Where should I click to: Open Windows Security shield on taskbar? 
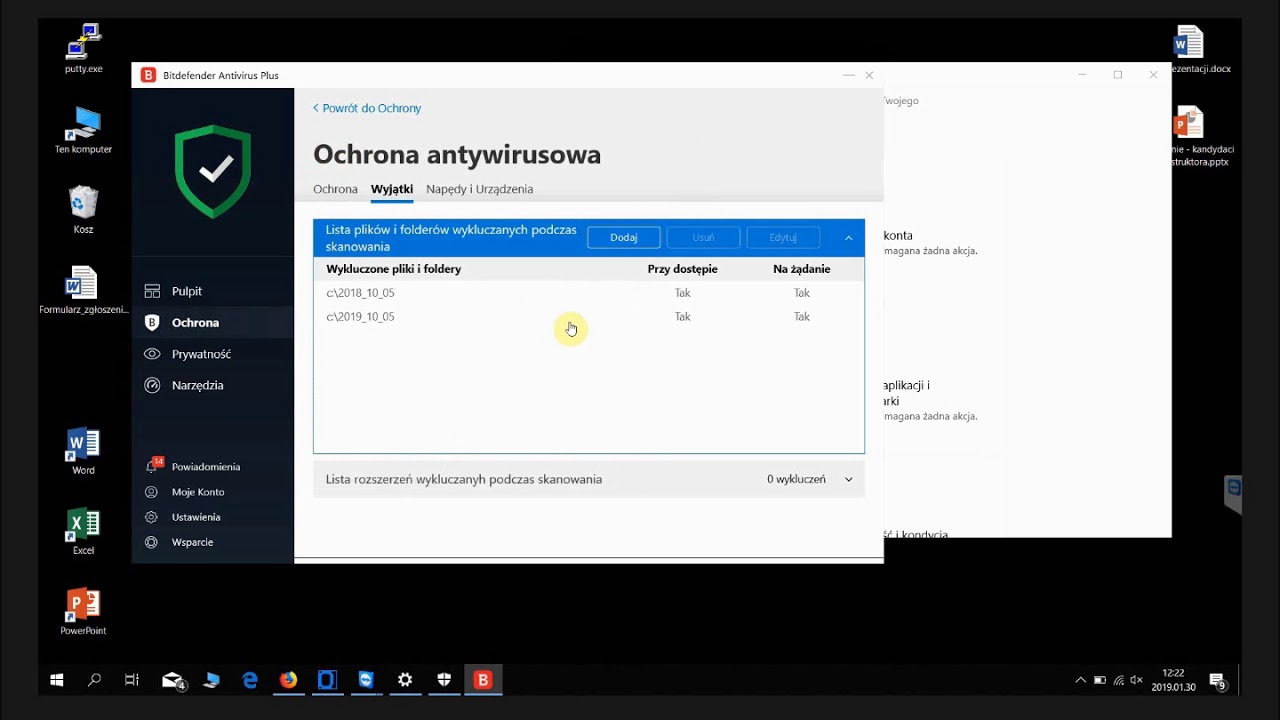(444, 680)
